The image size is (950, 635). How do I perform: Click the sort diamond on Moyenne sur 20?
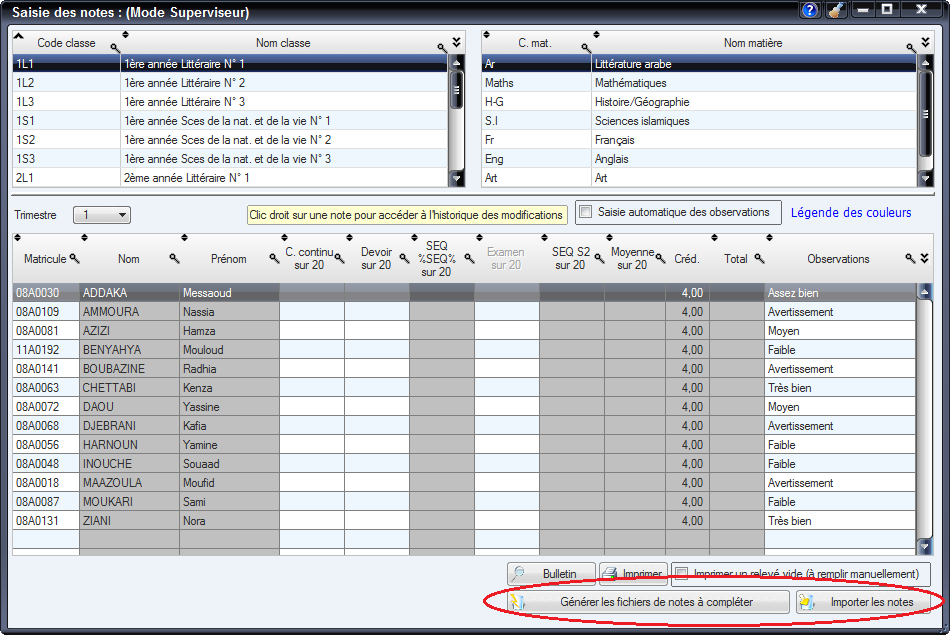(610, 237)
